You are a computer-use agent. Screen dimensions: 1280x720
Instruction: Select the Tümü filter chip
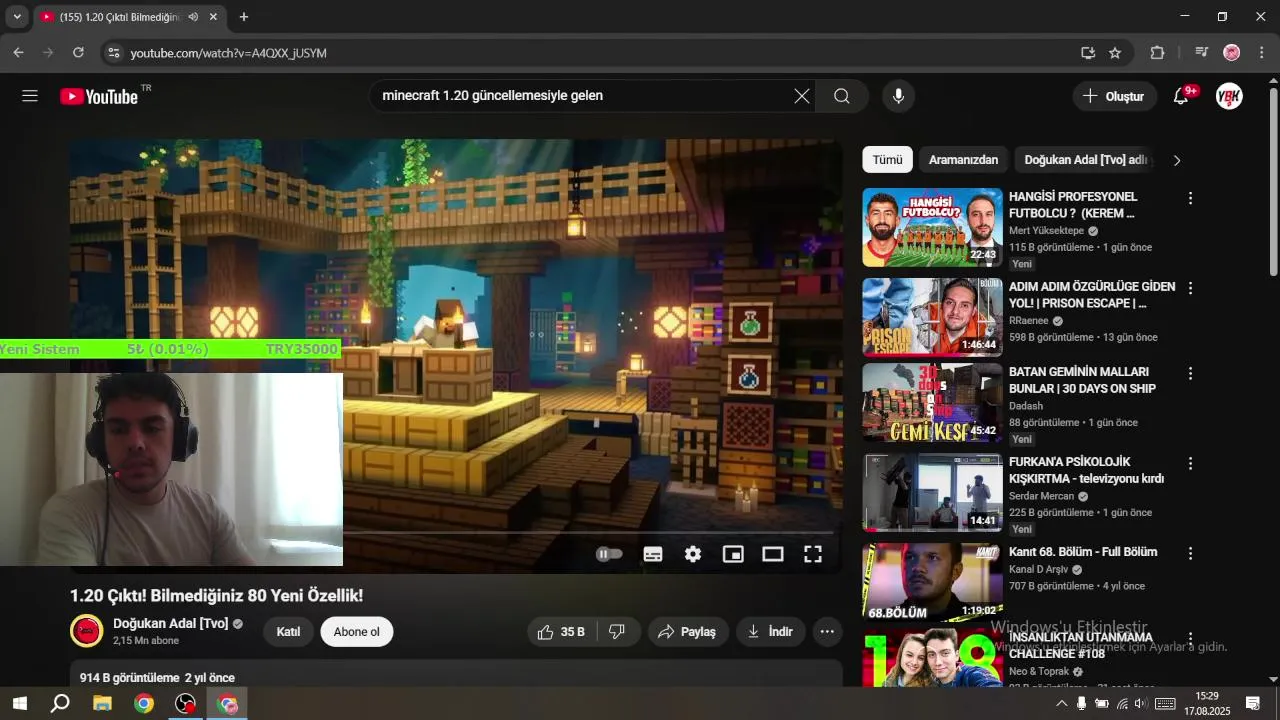click(x=887, y=160)
